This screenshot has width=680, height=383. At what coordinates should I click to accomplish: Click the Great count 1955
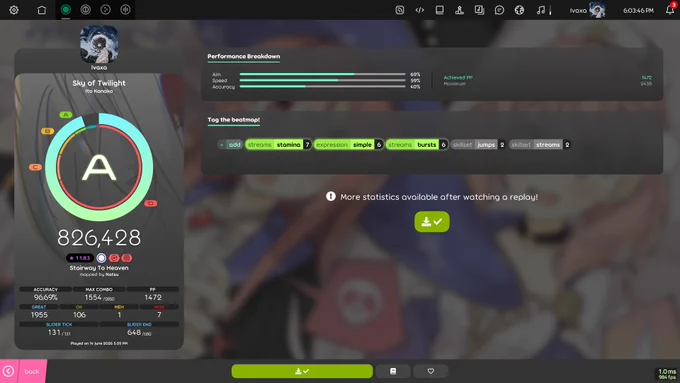tap(39, 315)
